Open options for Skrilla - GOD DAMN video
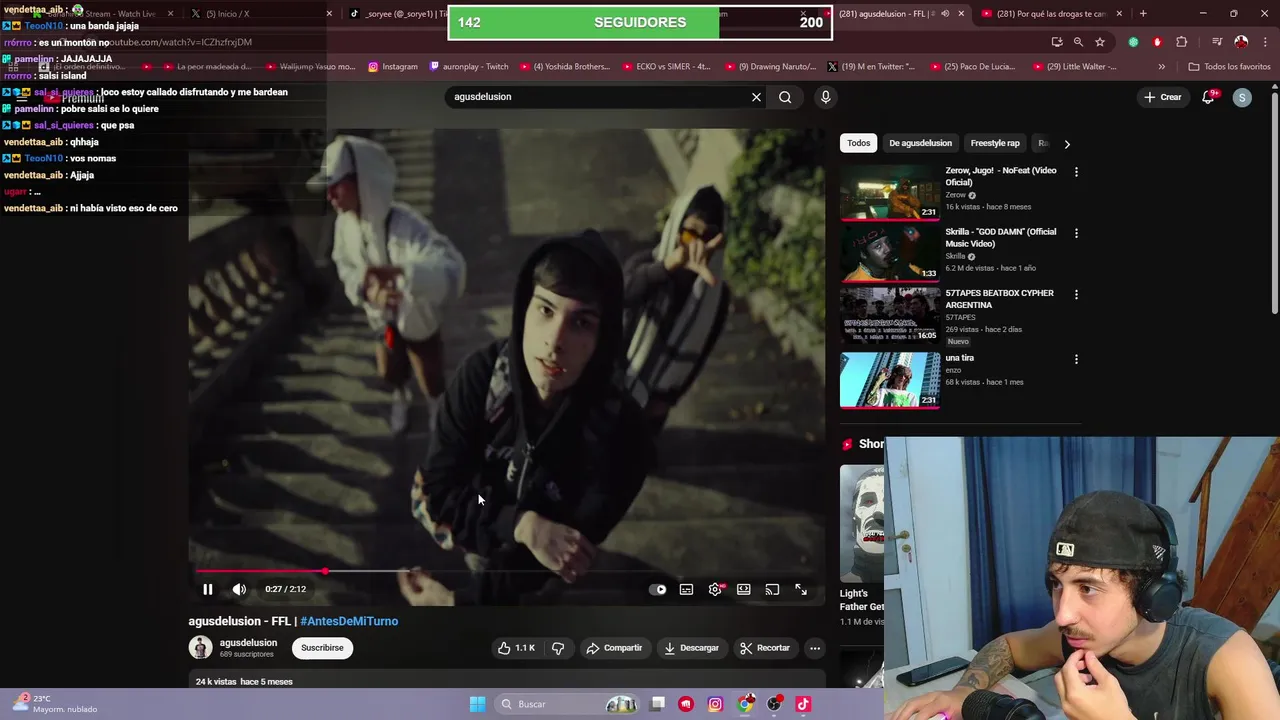1280x720 pixels. click(x=1076, y=233)
